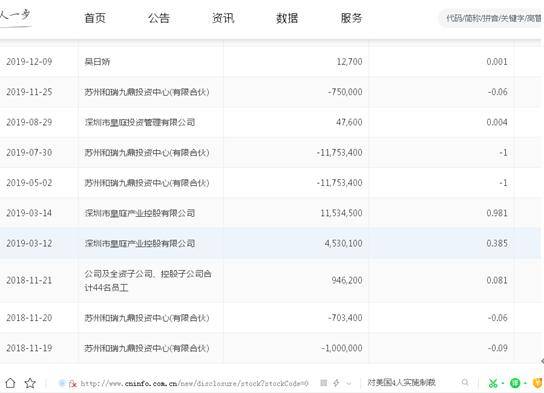This screenshot has width=544, height=393.
Task: Select 深圳市皇庭投资管理有限公司
Action: tap(140, 122)
